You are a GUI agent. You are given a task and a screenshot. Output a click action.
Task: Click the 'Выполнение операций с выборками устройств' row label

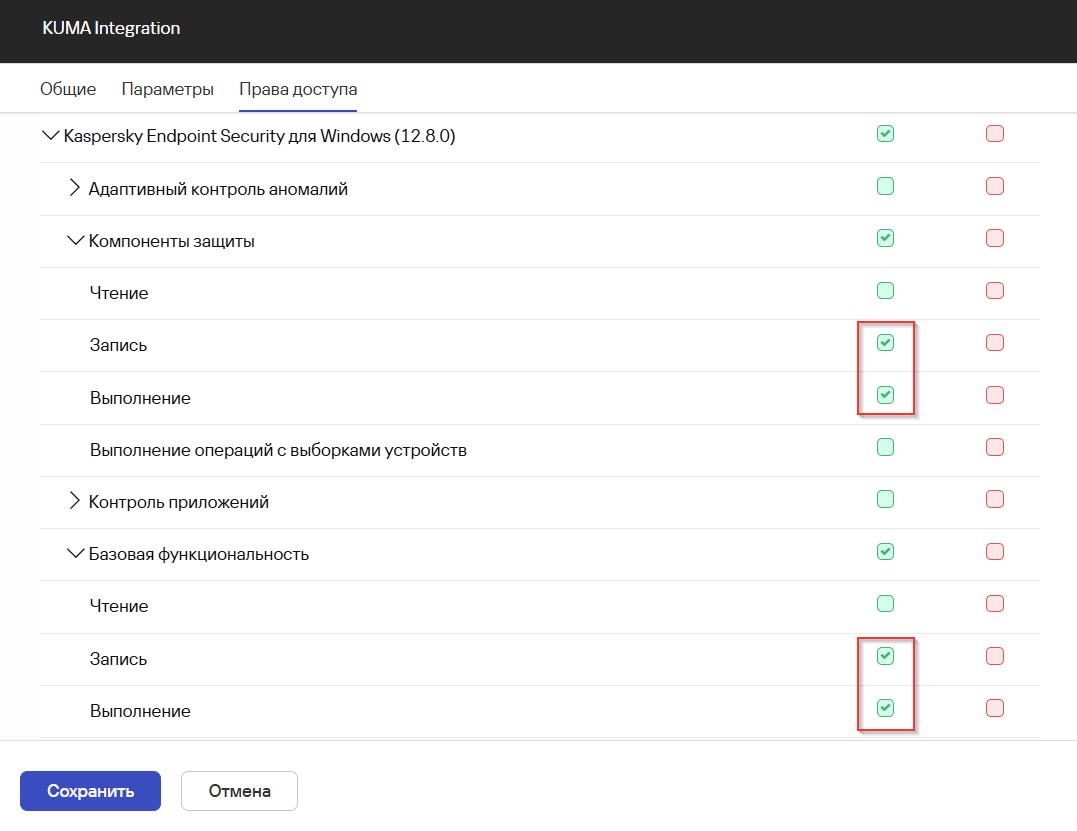click(278, 451)
